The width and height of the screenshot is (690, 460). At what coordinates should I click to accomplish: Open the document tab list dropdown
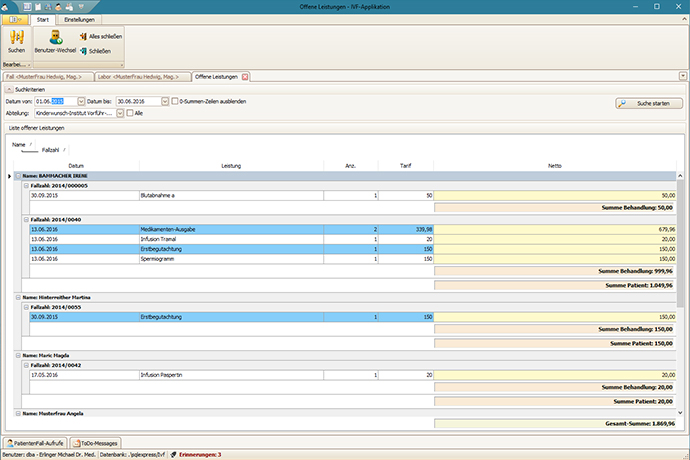pos(683,76)
